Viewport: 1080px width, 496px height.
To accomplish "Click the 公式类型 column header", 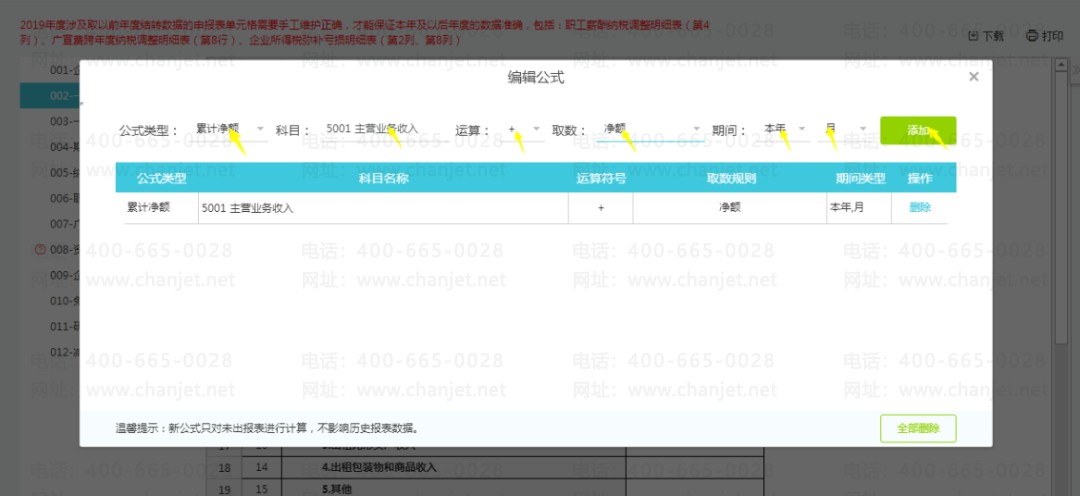I will pos(161,178).
